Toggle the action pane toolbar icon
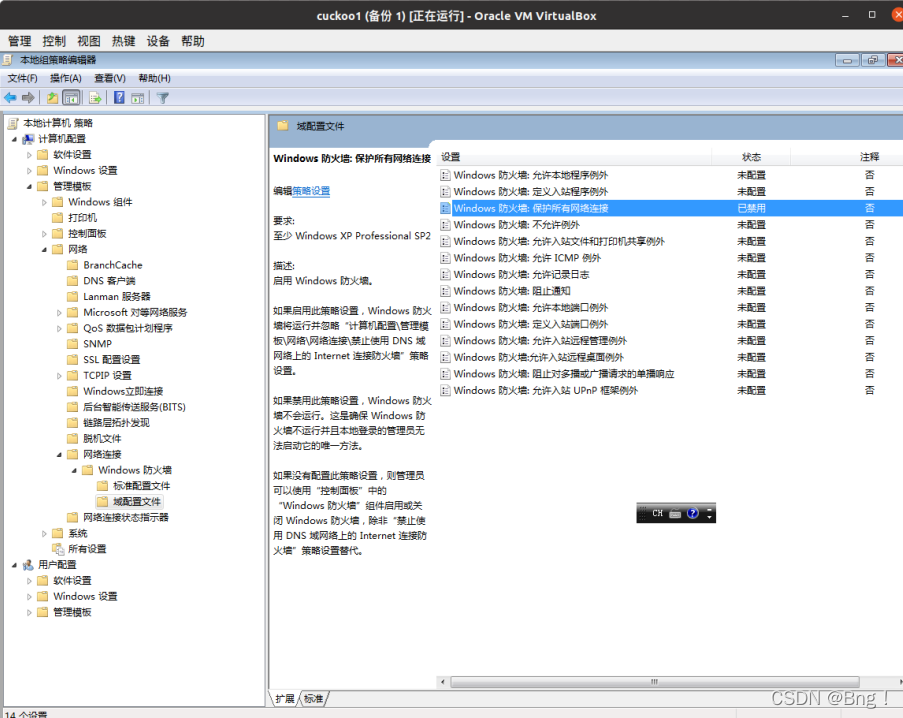Viewport: 903px width, 718px height. (138, 98)
